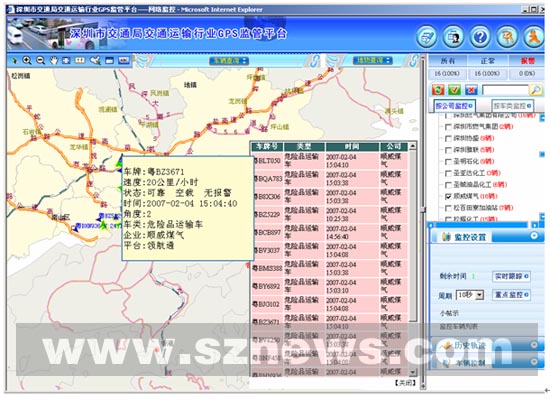Click the full-extent map tool icon
Viewport: 550px width, 399px height.
click(x=66, y=61)
